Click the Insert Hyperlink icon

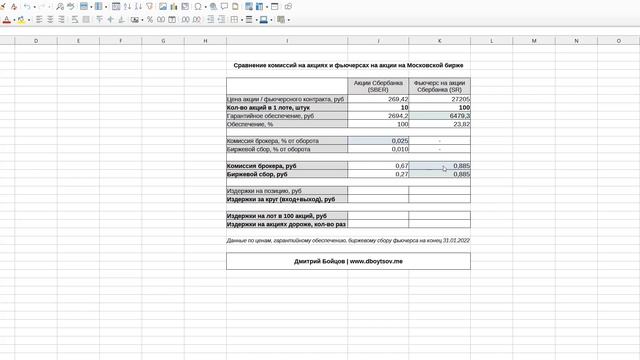[x=213, y=7]
